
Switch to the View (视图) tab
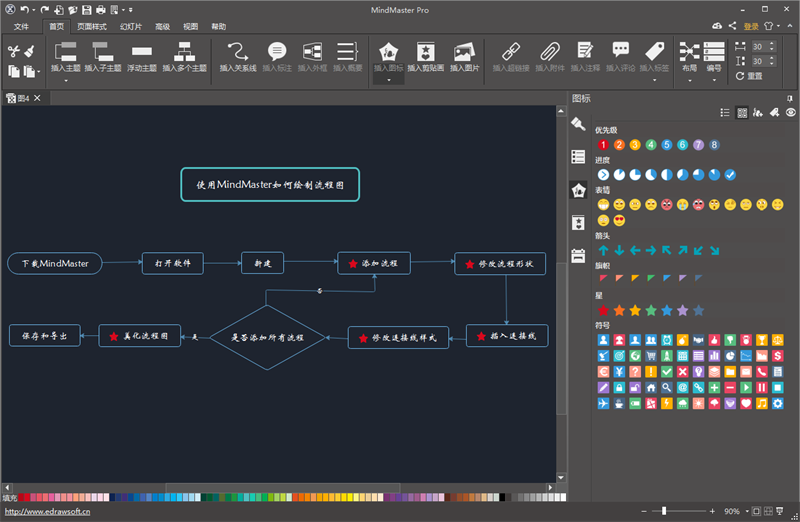pos(190,27)
